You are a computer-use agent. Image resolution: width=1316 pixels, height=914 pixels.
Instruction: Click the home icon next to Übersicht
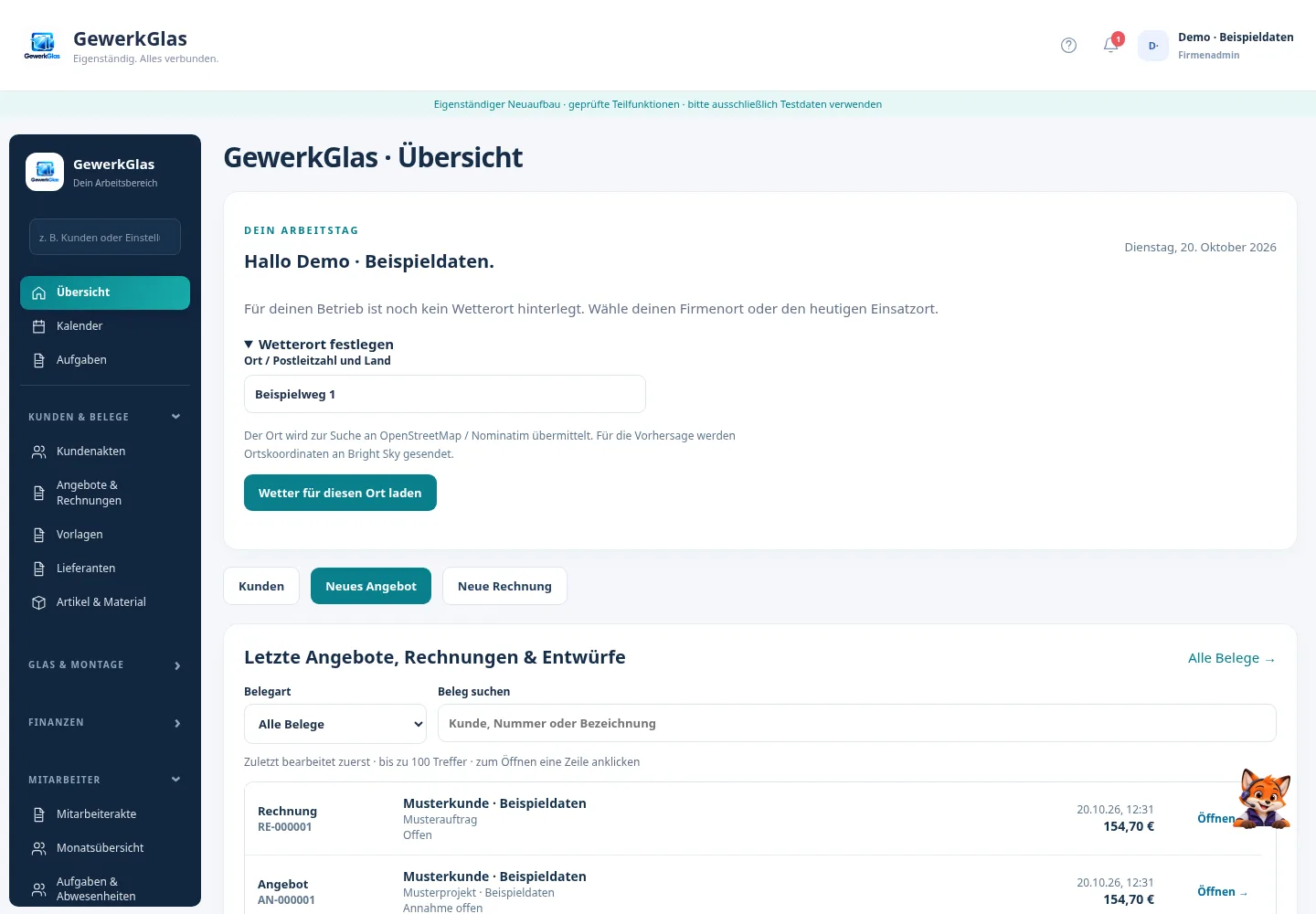coord(38,293)
